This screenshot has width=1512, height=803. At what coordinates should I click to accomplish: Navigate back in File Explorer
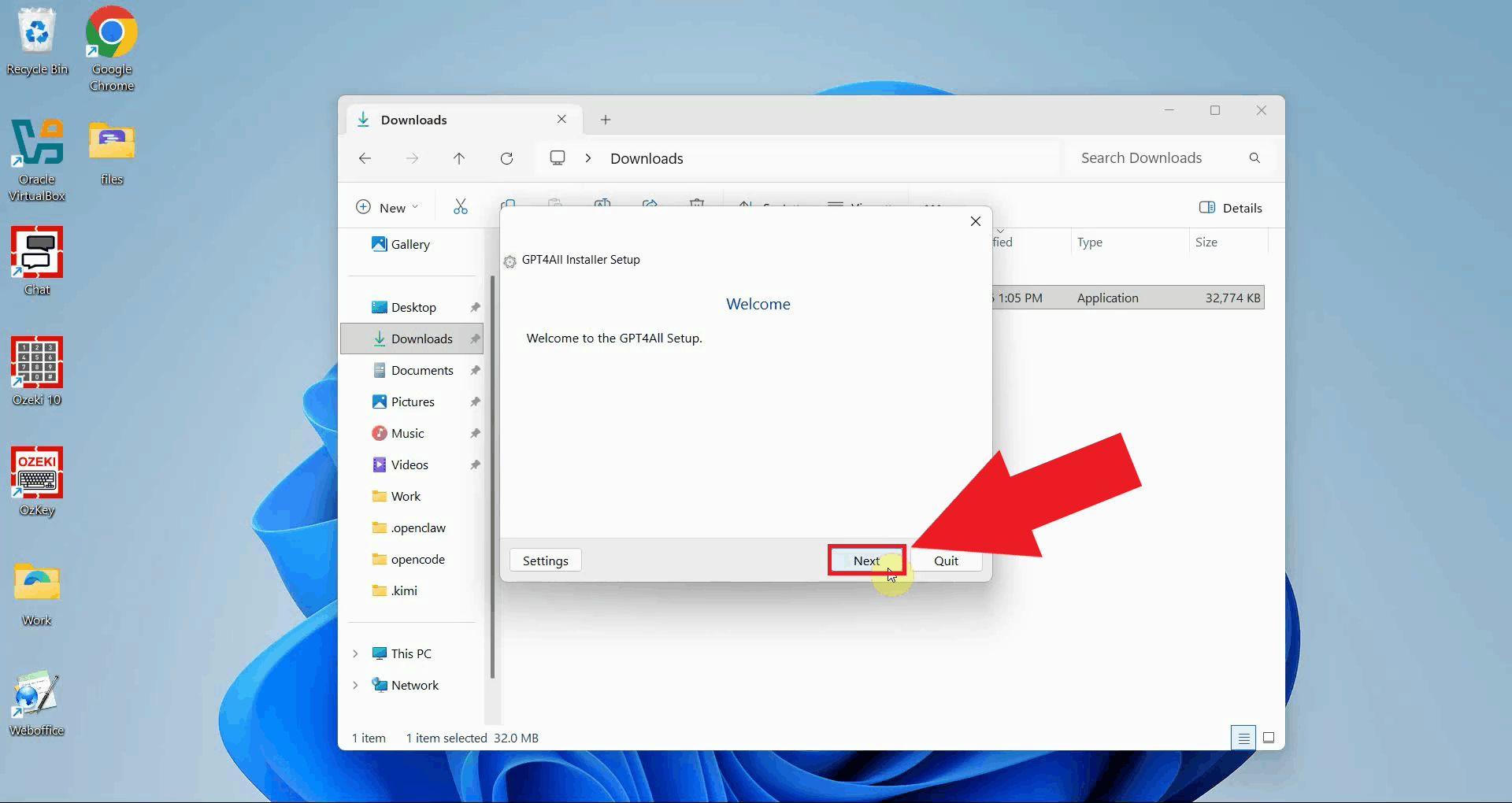pyautogui.click(x=365, y=158)
